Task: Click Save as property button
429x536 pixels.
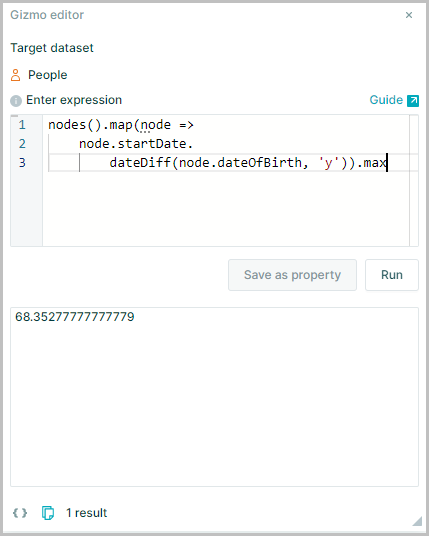Action: pyautogui.click(x=292, y=275)
